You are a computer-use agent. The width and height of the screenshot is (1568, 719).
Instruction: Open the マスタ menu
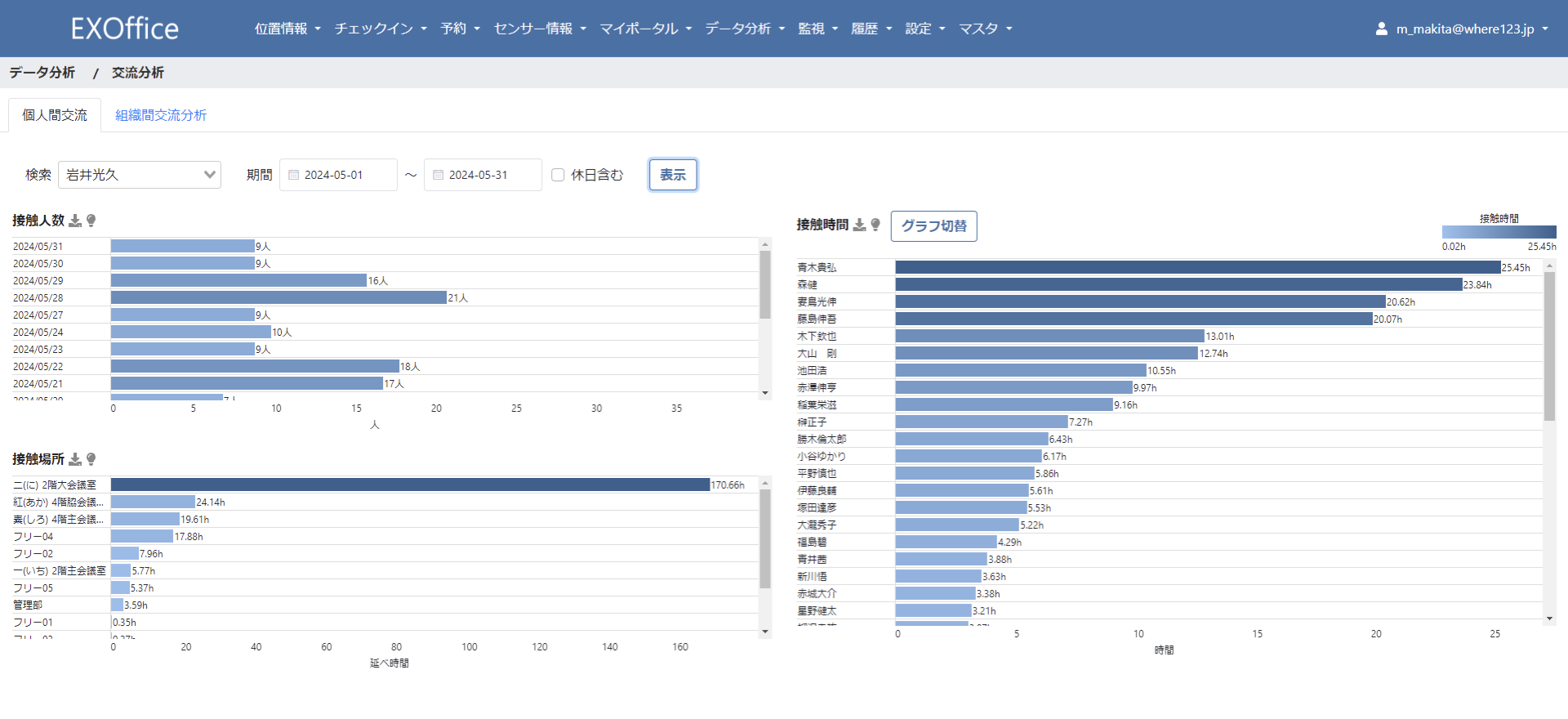tap(986, 29)
